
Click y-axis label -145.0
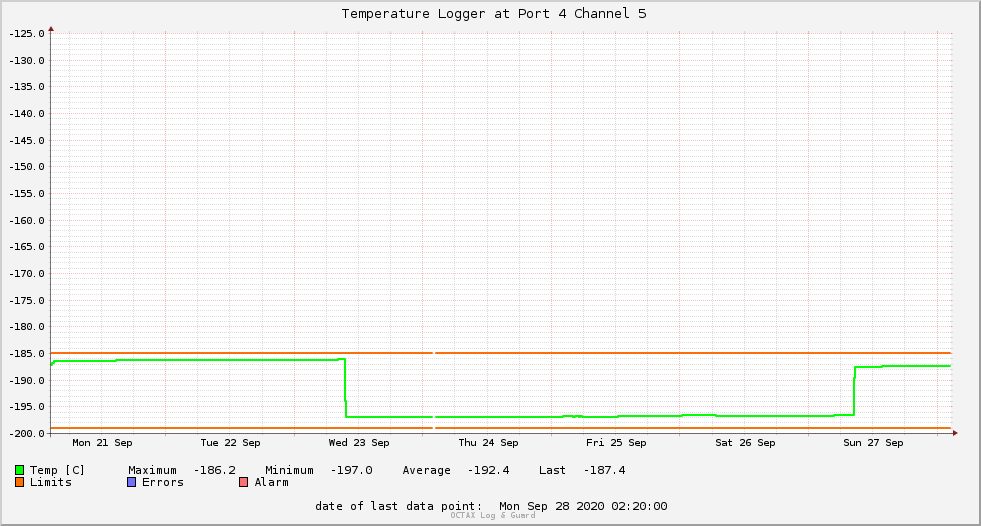click(27, 141)
